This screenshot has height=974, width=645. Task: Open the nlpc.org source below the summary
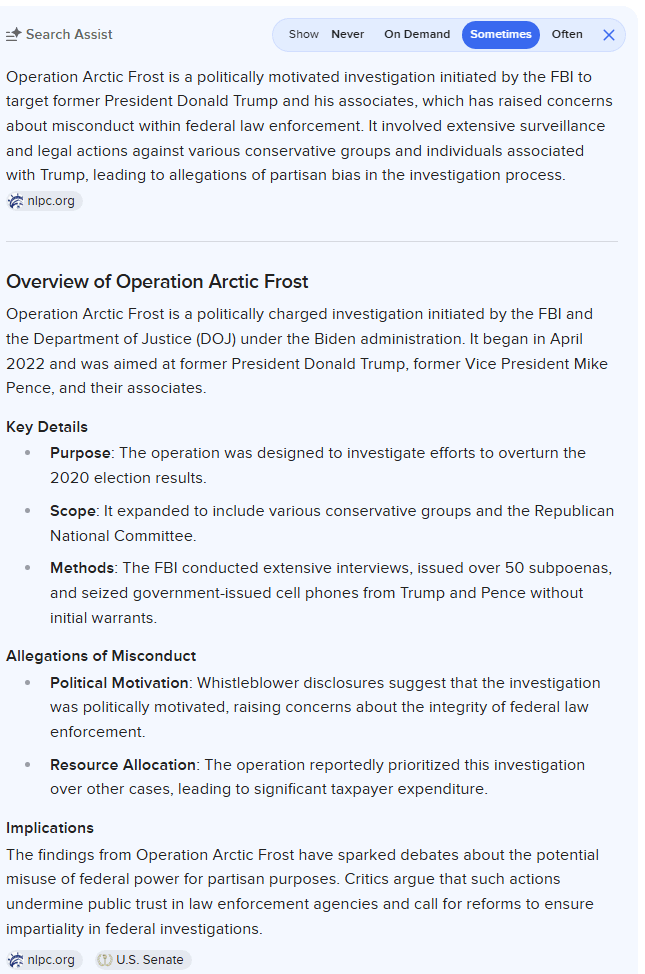point(50,201)
